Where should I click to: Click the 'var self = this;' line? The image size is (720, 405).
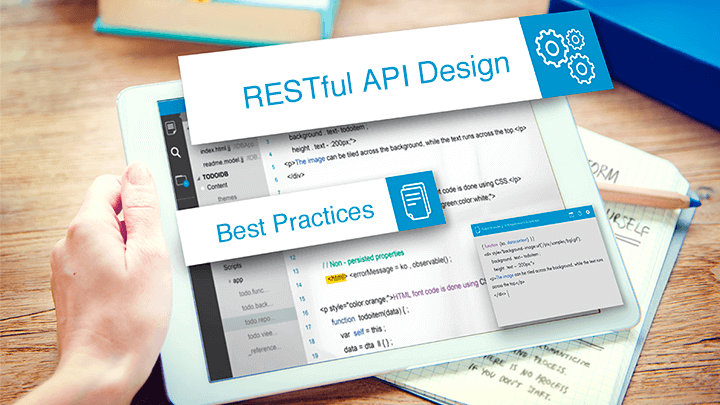[x=363, y=332]
